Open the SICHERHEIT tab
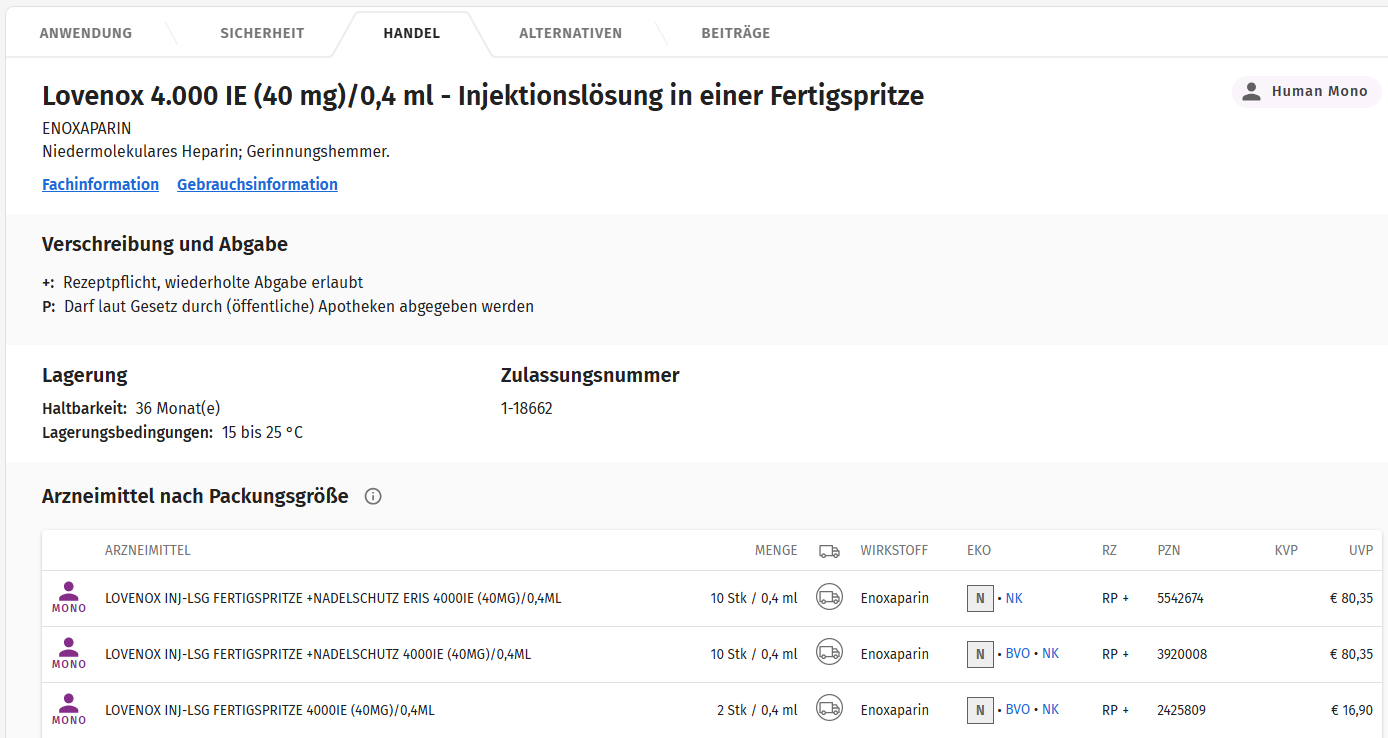1388x738 pixels. [x=262, y=33]
